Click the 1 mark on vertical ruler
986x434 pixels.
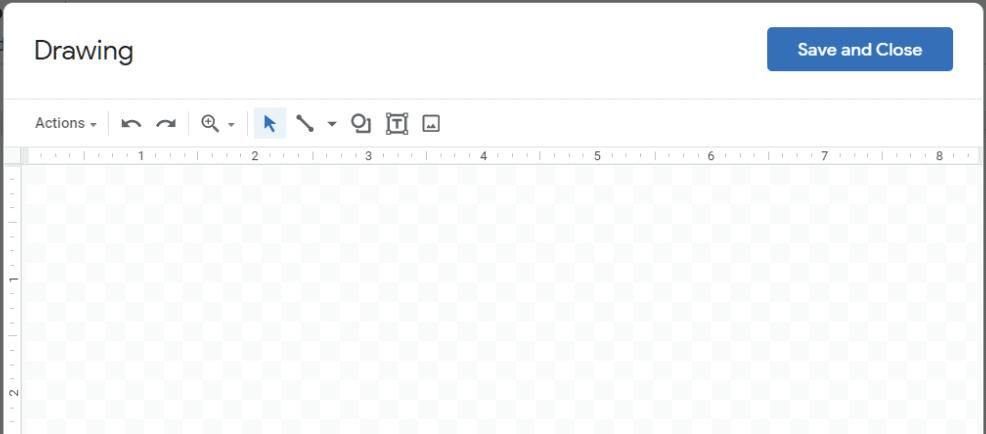point(13,279)
